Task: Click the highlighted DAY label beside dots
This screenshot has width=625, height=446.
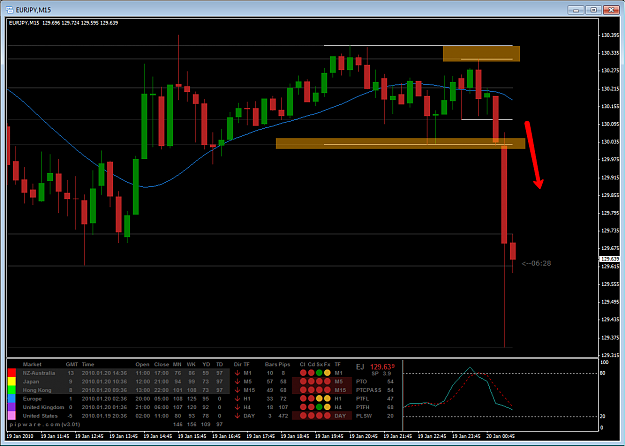Action: [340, 416]
